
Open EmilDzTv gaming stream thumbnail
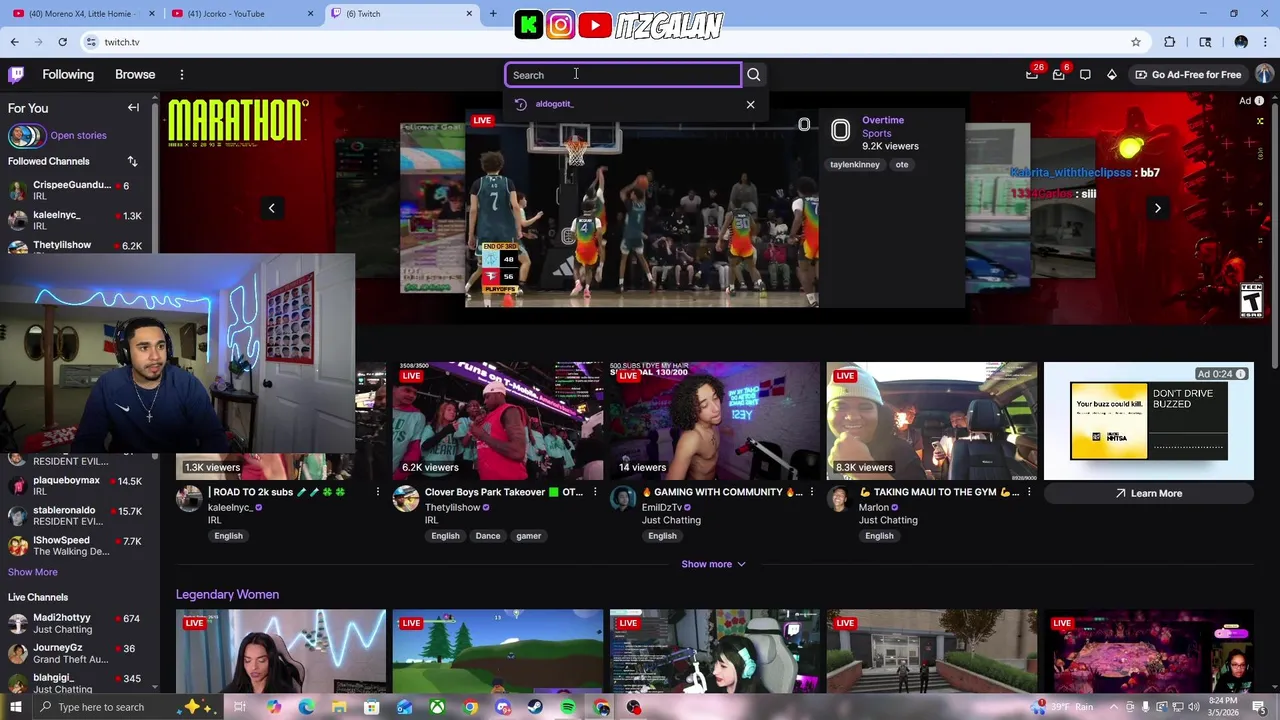715,421
